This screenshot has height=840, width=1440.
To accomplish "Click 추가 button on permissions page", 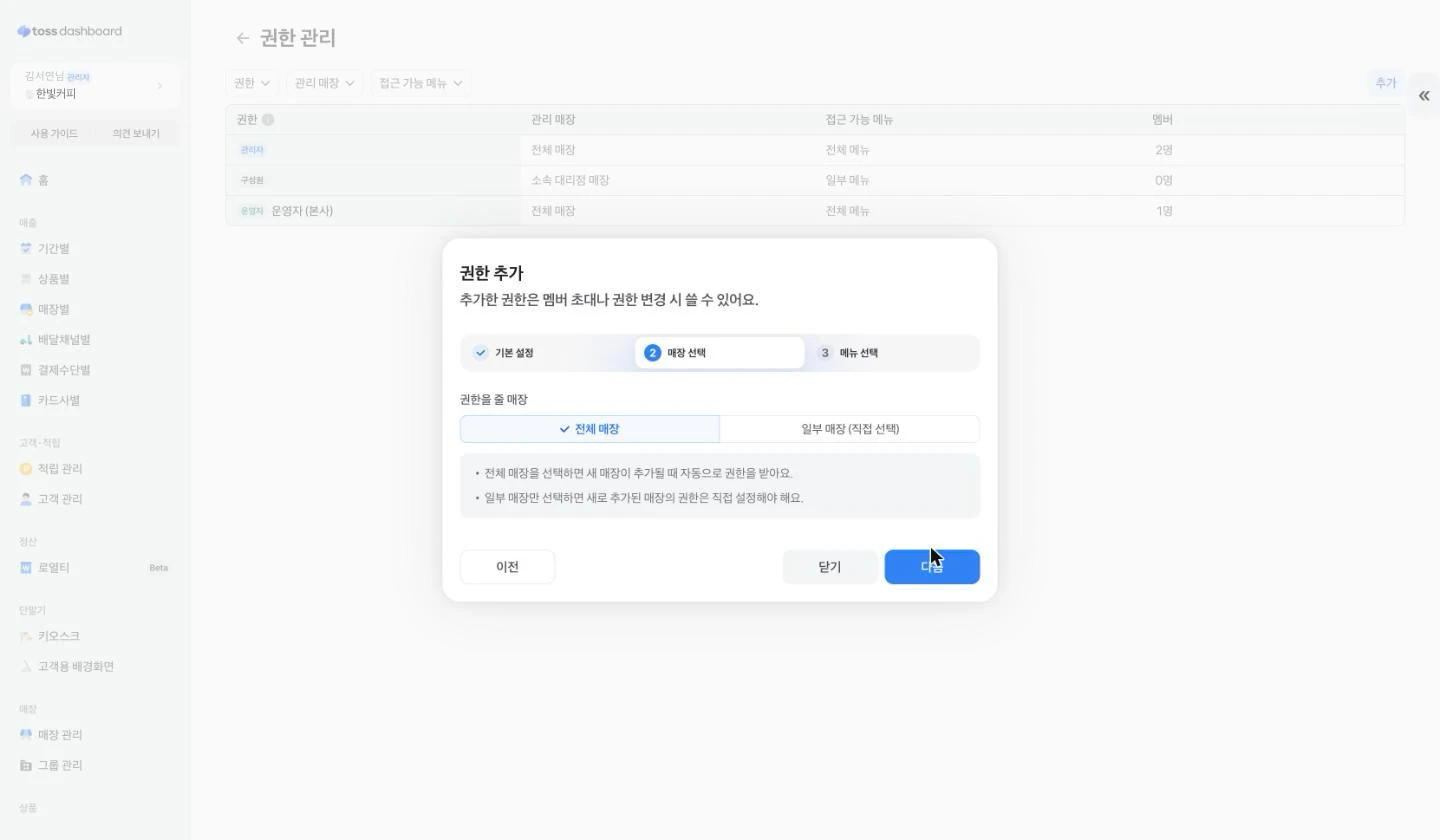I will pos(1385,83).
